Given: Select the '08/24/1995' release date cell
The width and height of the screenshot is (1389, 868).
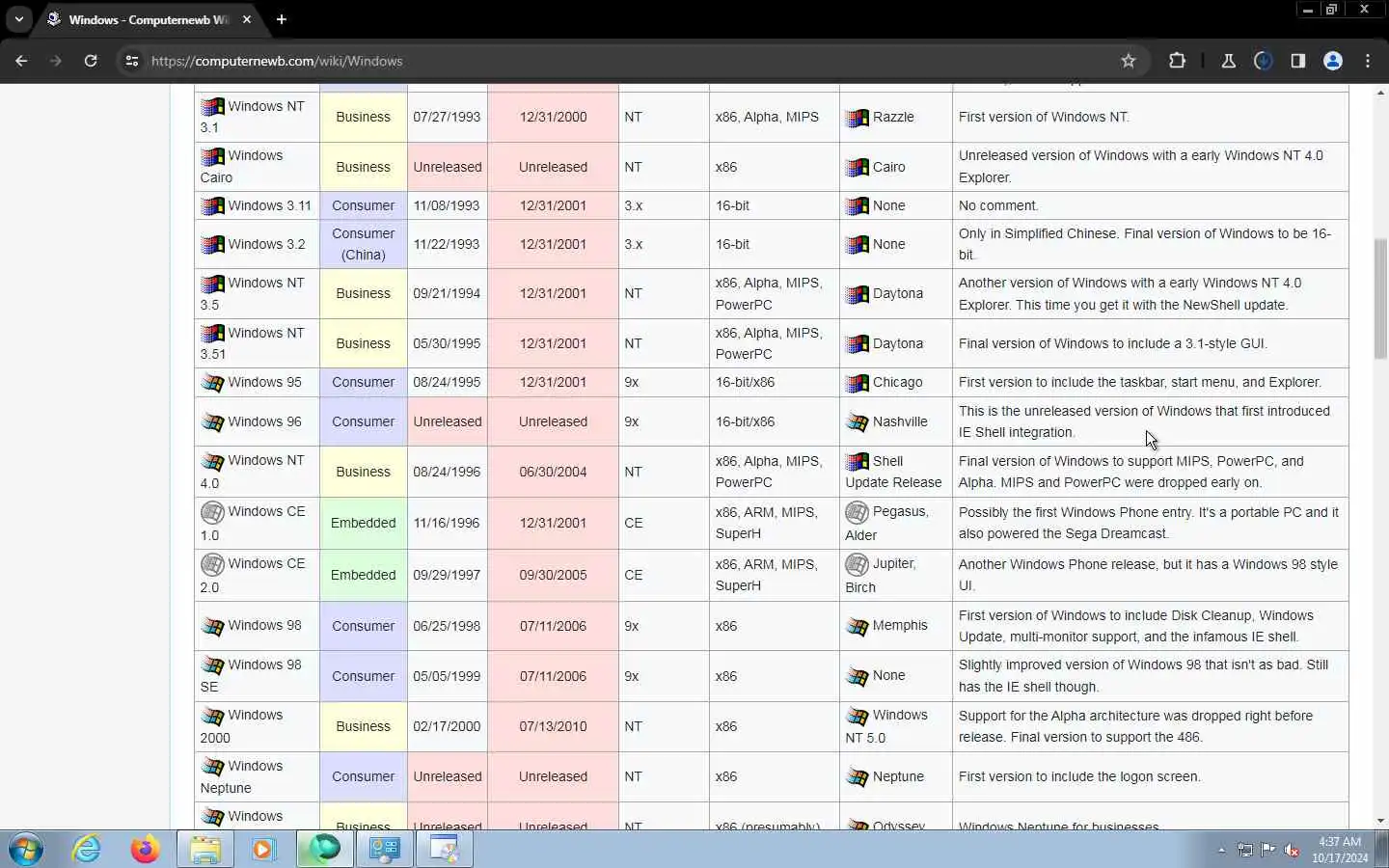Looking at the screenshot, I should coord(447,382).
